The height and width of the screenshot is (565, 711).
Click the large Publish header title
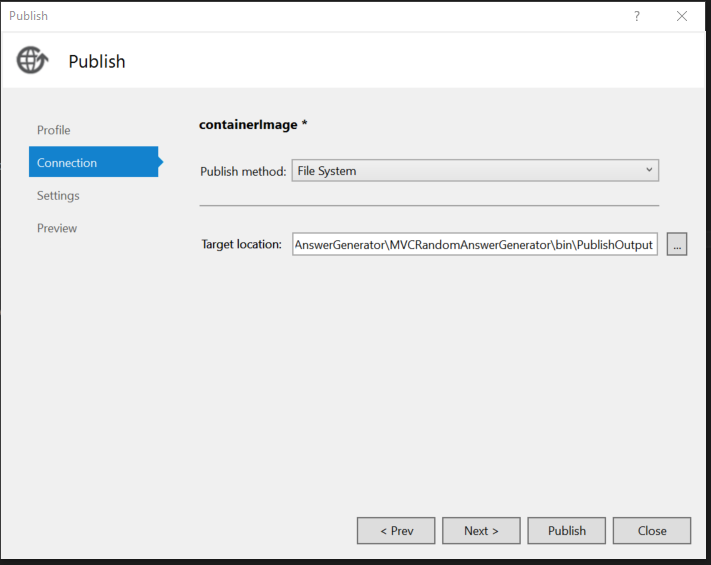click(x=97, y=62)
